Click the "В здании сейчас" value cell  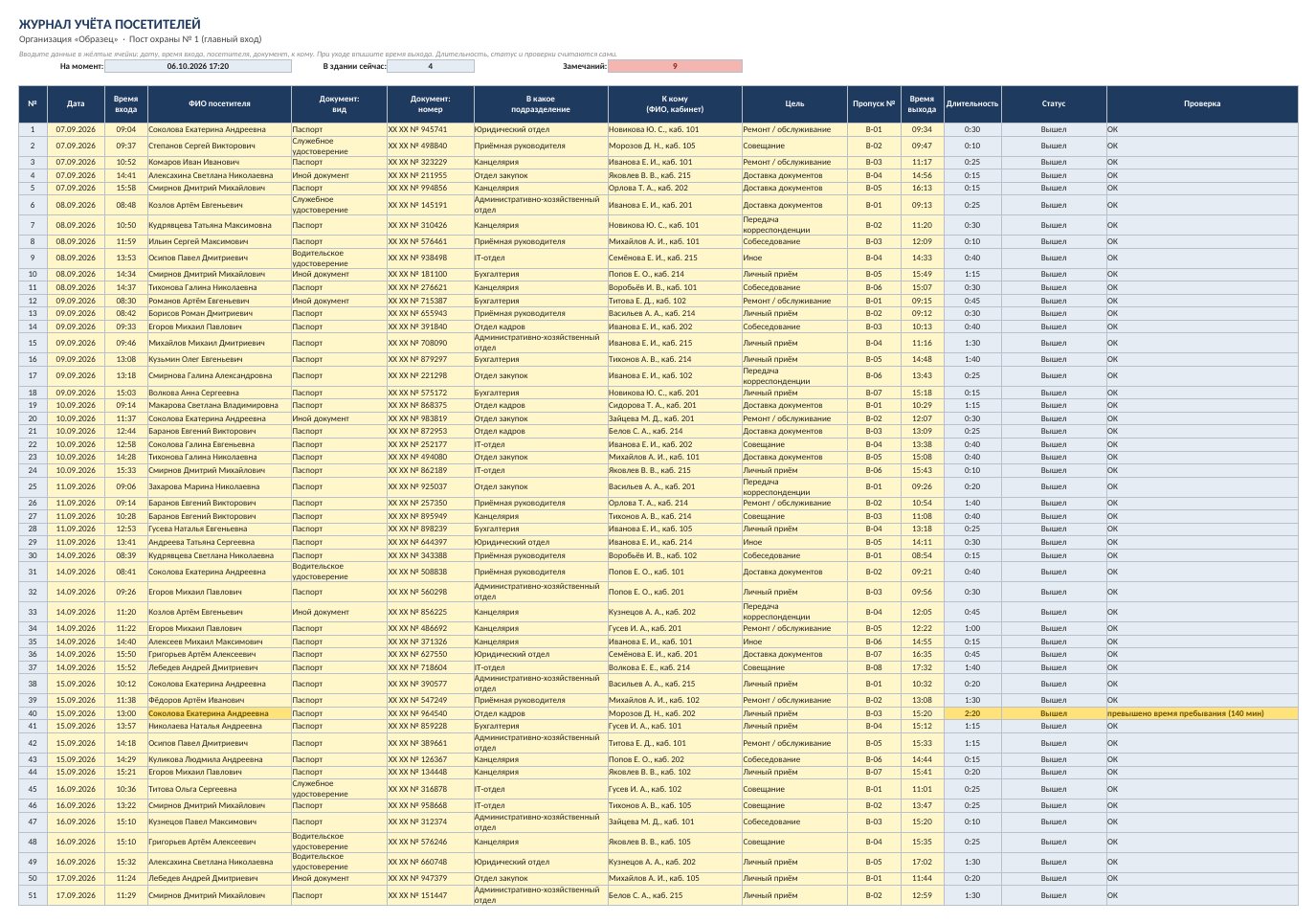431,66
